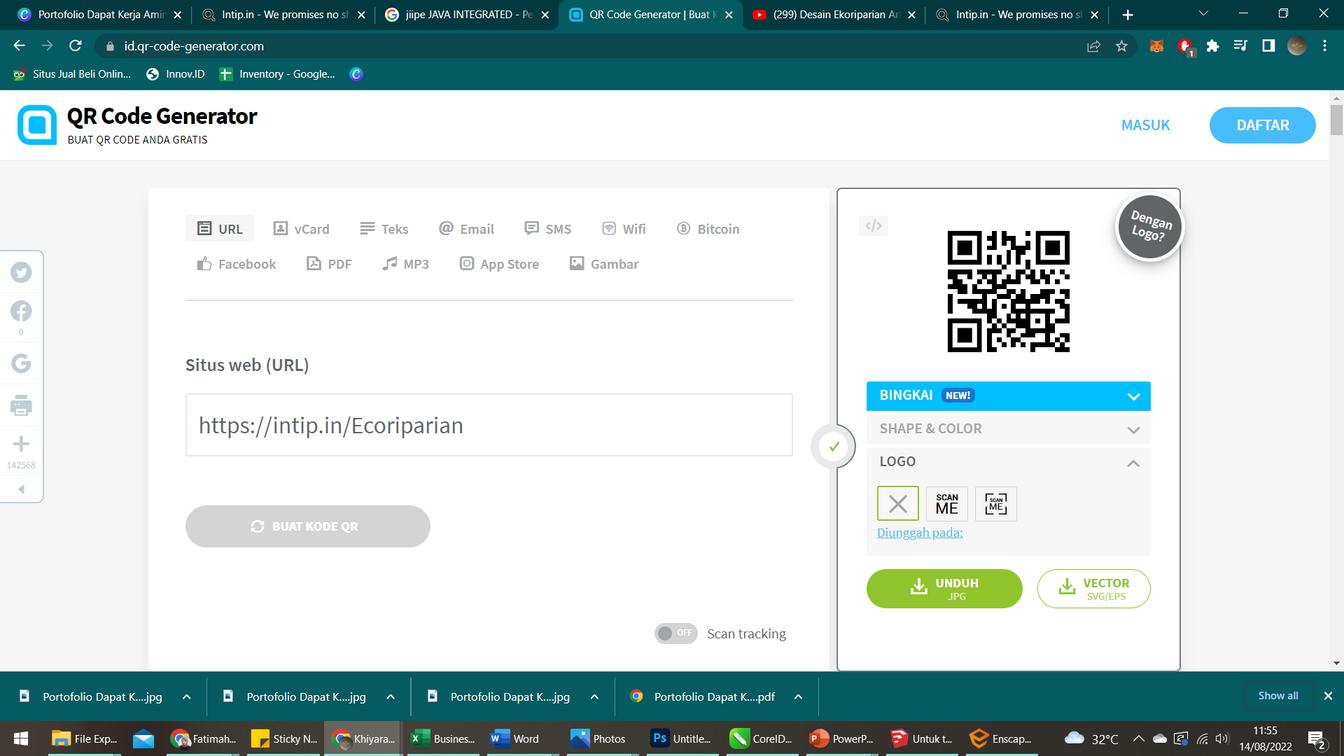Select the PDF type tab
The width and height of the screenshot is (1344, 756).
click(x=329, y=264)
